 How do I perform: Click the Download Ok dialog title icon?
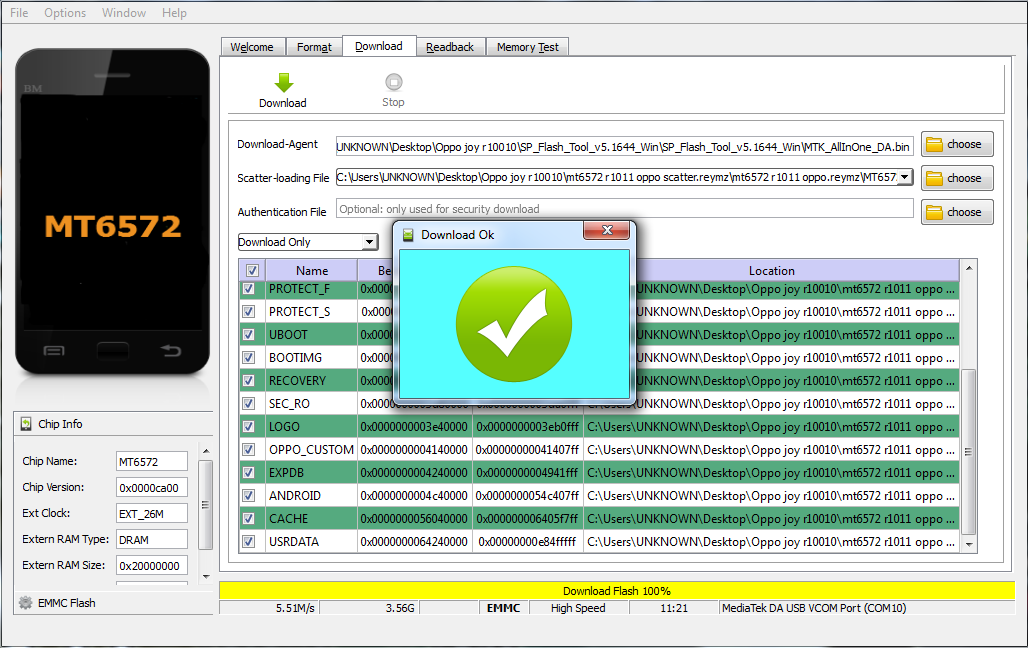(408, 235)
